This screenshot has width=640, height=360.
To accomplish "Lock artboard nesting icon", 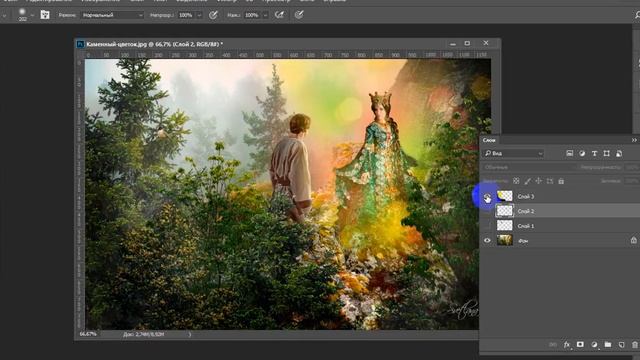I will pos(550,181).
